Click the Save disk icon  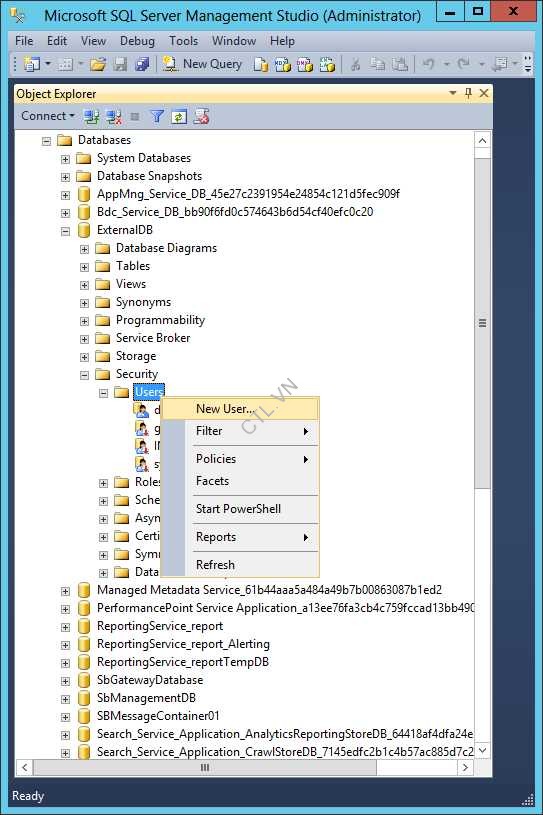pyautogui.click(x=120, y=64)
